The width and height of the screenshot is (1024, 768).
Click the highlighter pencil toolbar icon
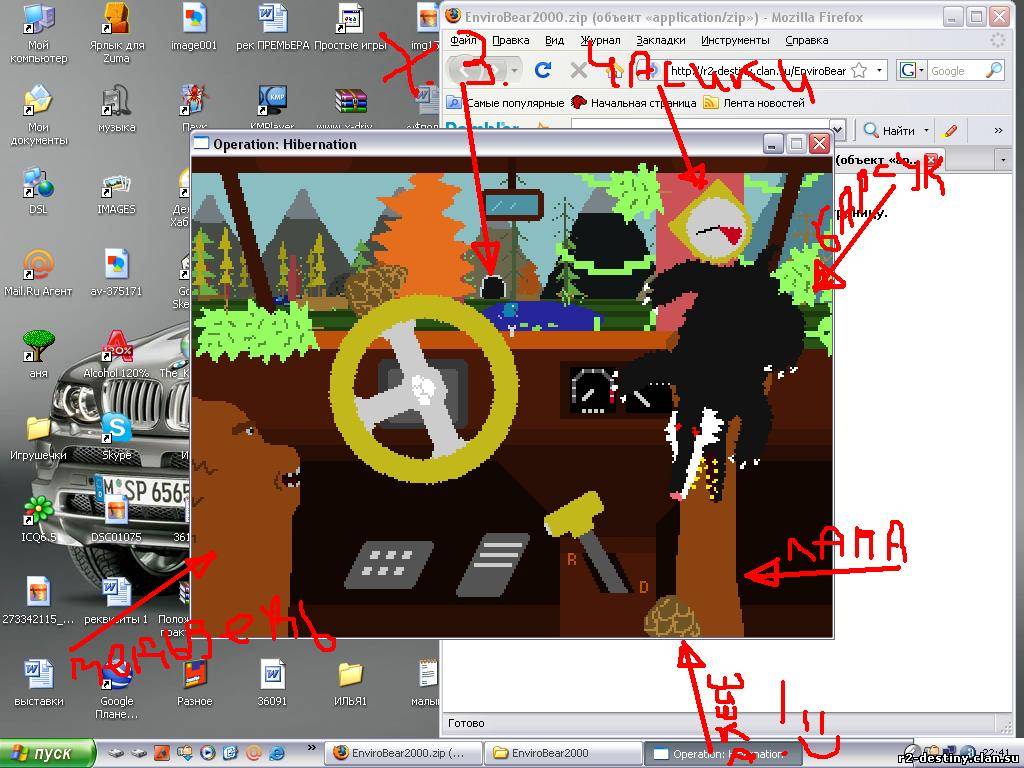[x=950, y=131]
